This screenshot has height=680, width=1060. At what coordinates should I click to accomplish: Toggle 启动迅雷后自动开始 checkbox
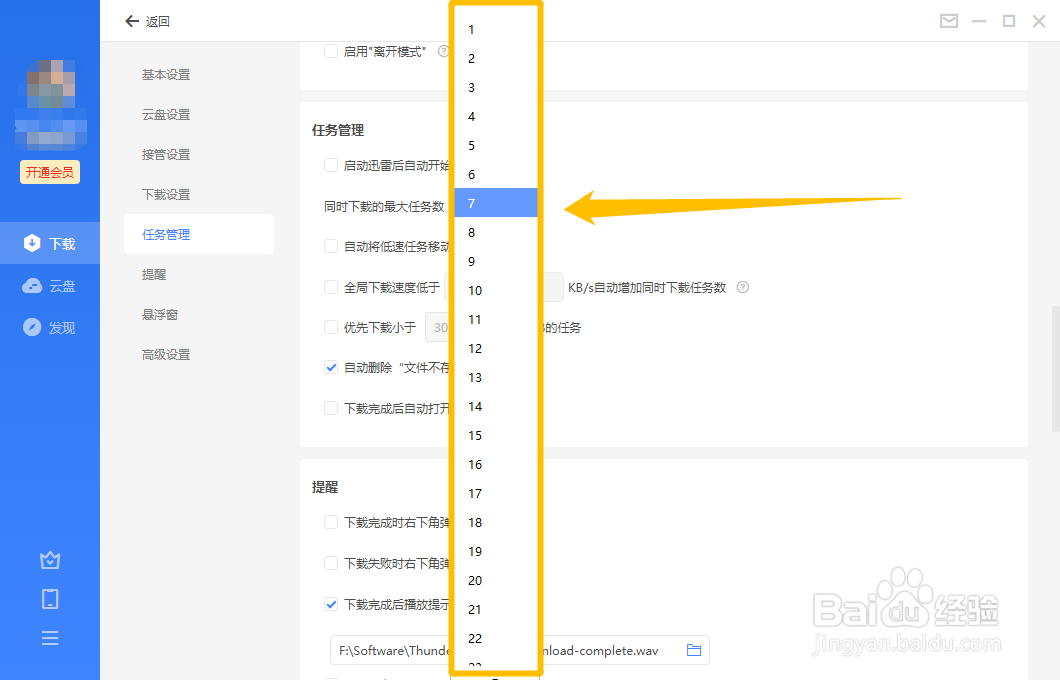click(x=331, y=165)
